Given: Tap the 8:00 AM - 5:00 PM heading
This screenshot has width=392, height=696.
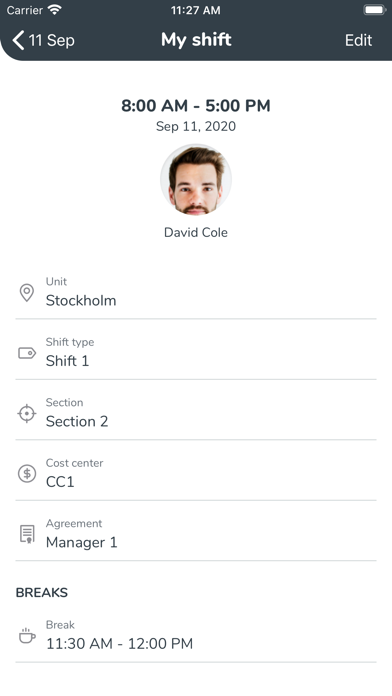Looking at the screenshot, I should (196, 106).
